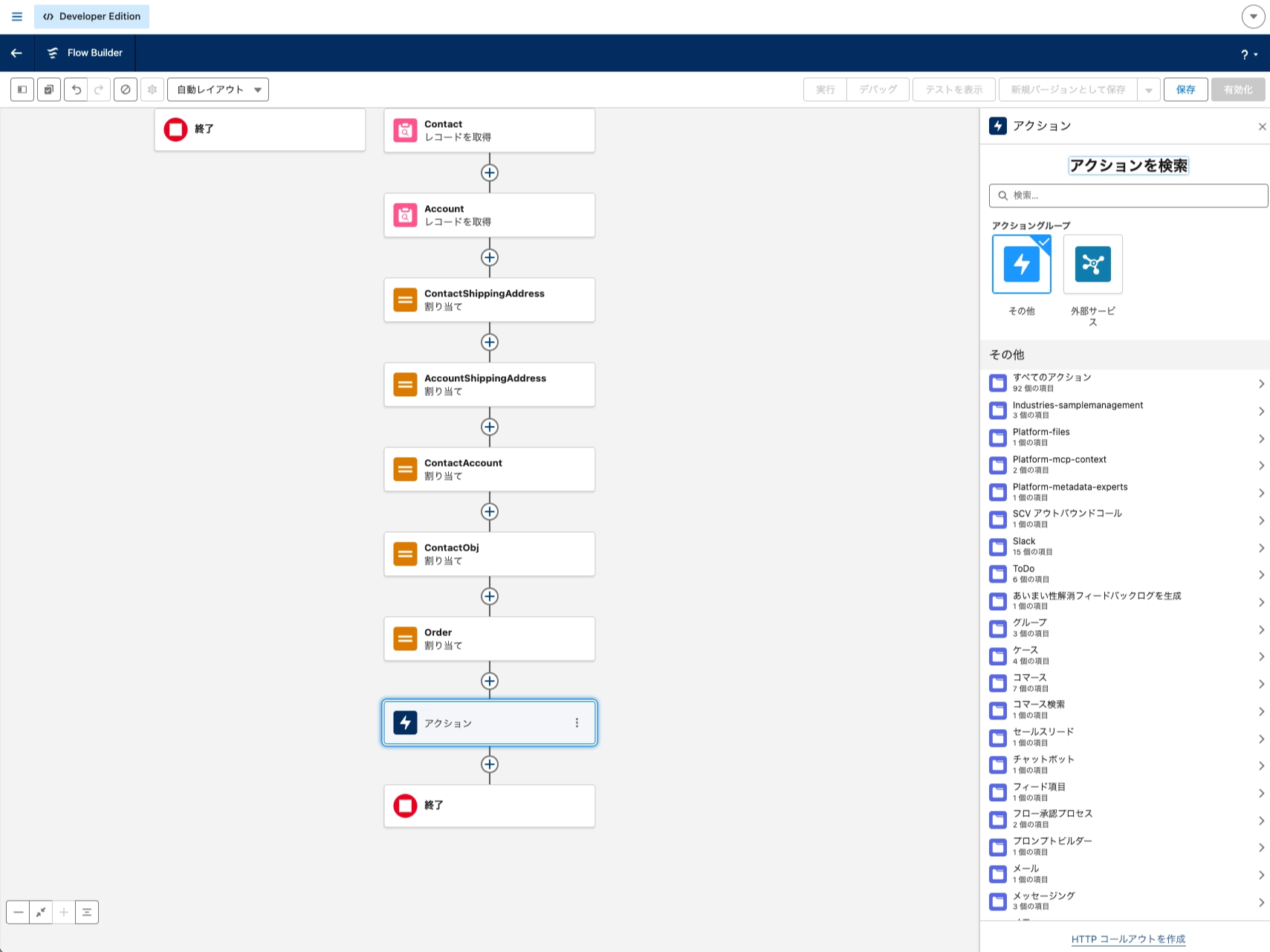Select the Contact get-records element icon
The height and width of the screenshot is (952, 1270).
(x=405, y=131)
